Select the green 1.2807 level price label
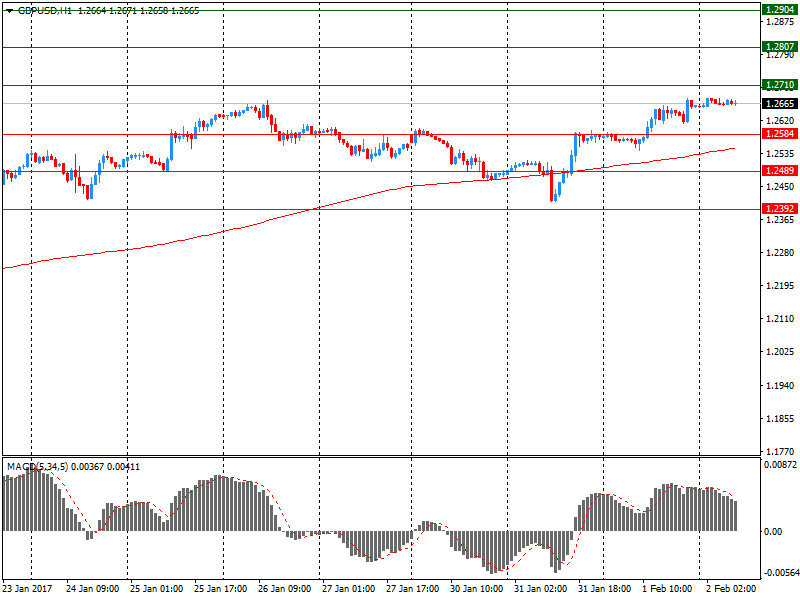The image size is (800, 600). tap(780, 47)
